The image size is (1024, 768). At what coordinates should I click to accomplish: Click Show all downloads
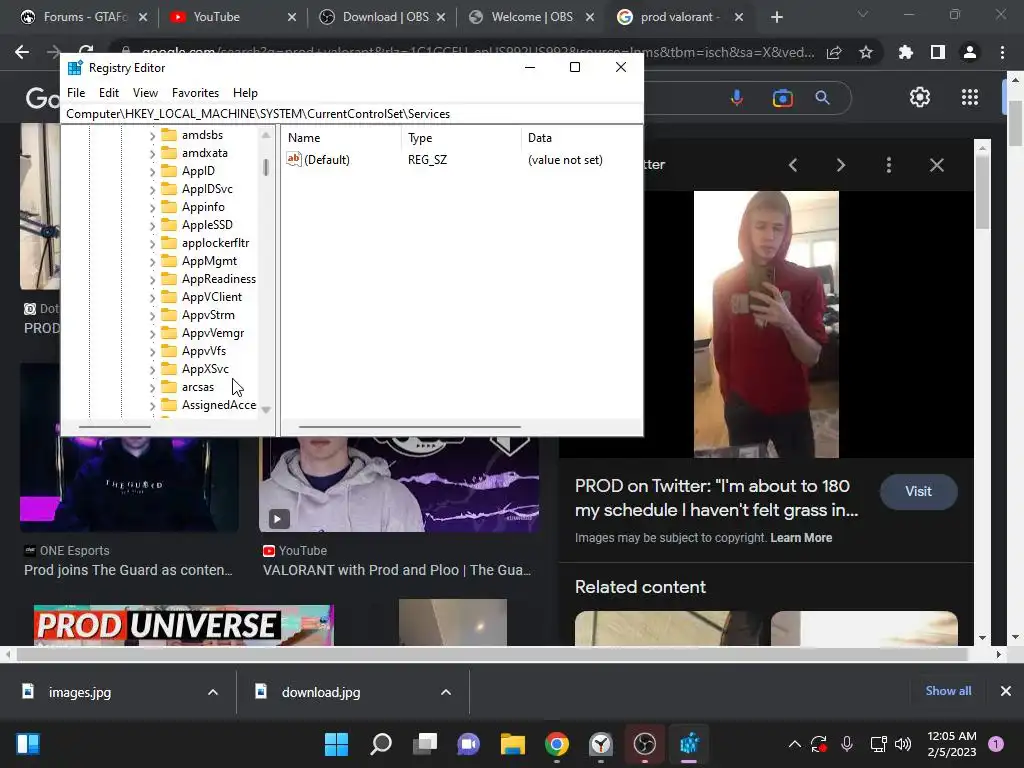point(948,691)
